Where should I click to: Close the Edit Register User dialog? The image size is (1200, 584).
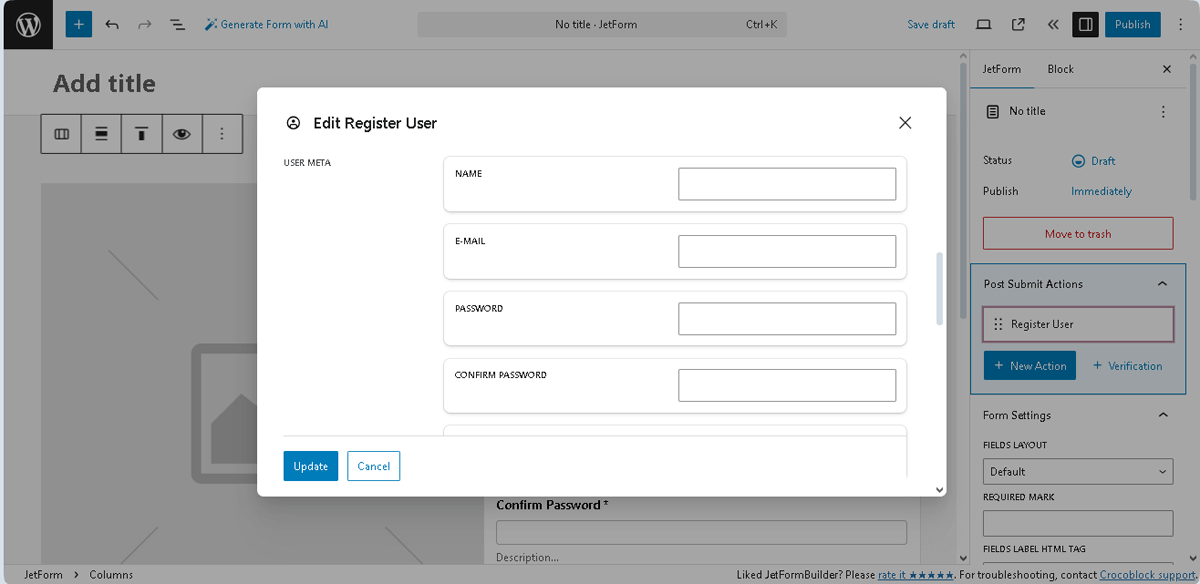pos(905,123)
